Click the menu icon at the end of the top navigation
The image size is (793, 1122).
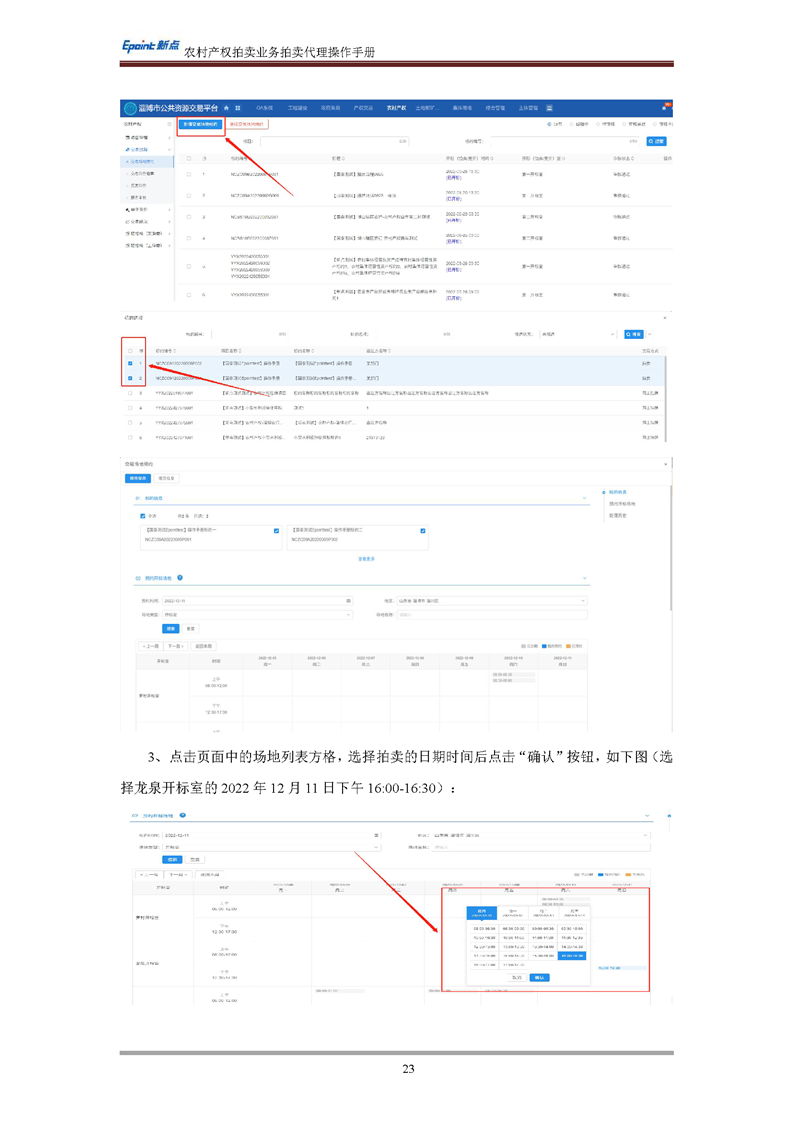coord(549,107)
